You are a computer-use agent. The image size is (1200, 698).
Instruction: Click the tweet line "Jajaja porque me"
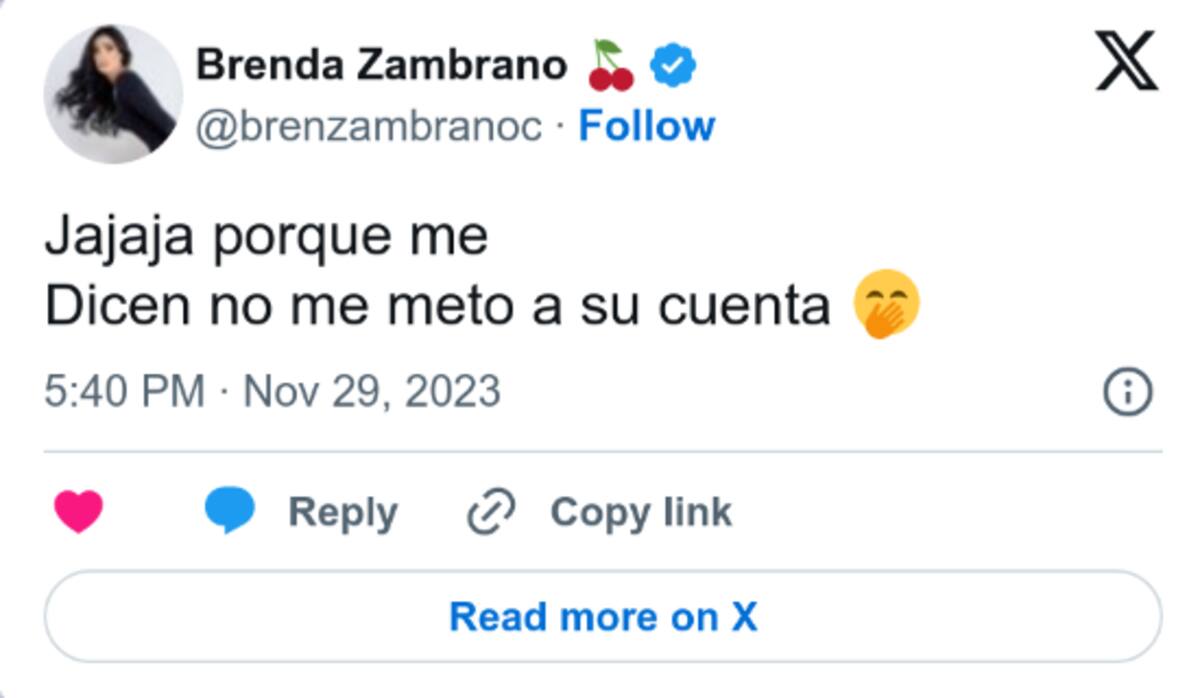click(266, 237)
